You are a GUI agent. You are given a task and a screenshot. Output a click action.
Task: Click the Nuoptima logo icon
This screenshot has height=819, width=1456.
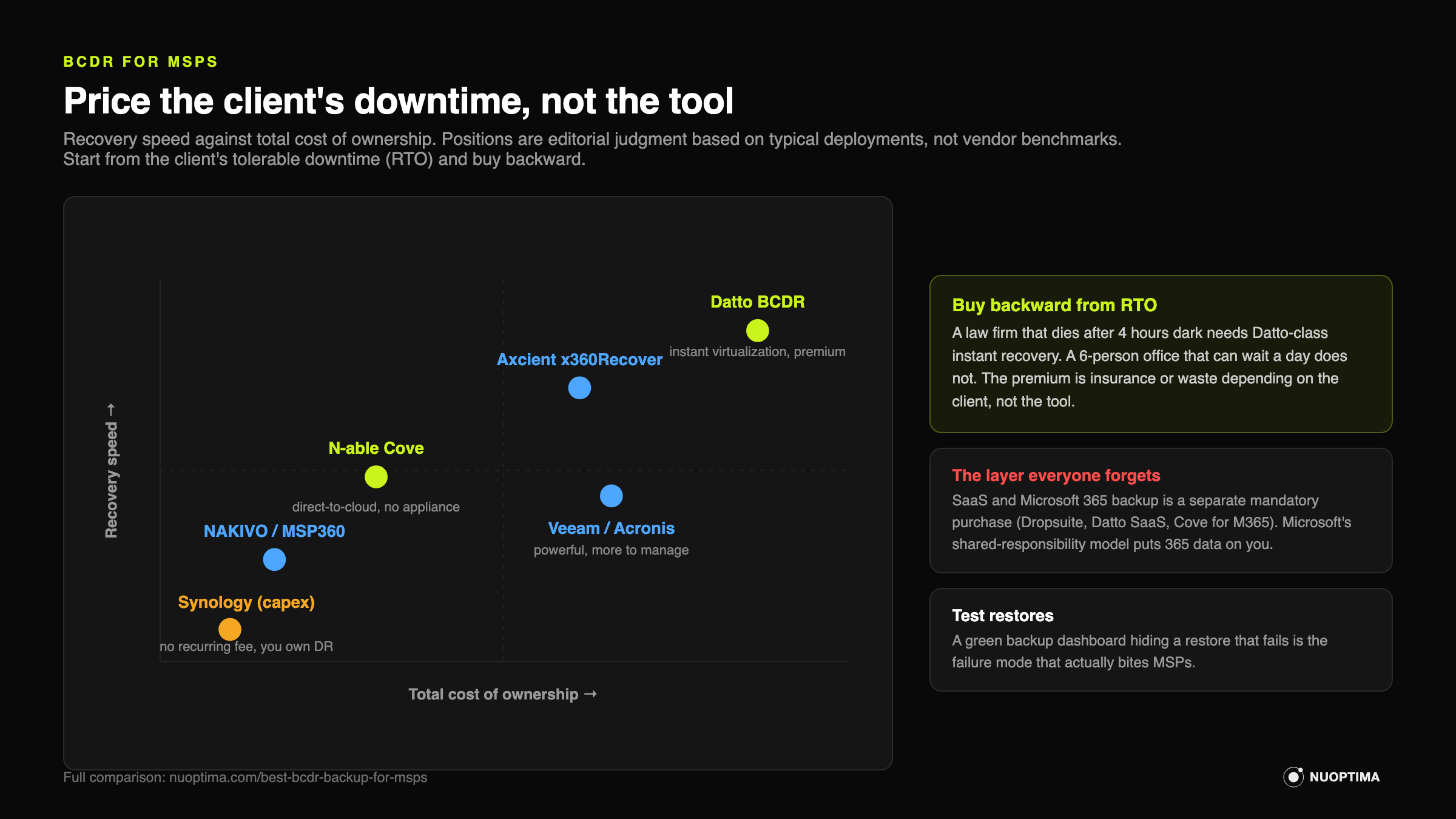1293,777
